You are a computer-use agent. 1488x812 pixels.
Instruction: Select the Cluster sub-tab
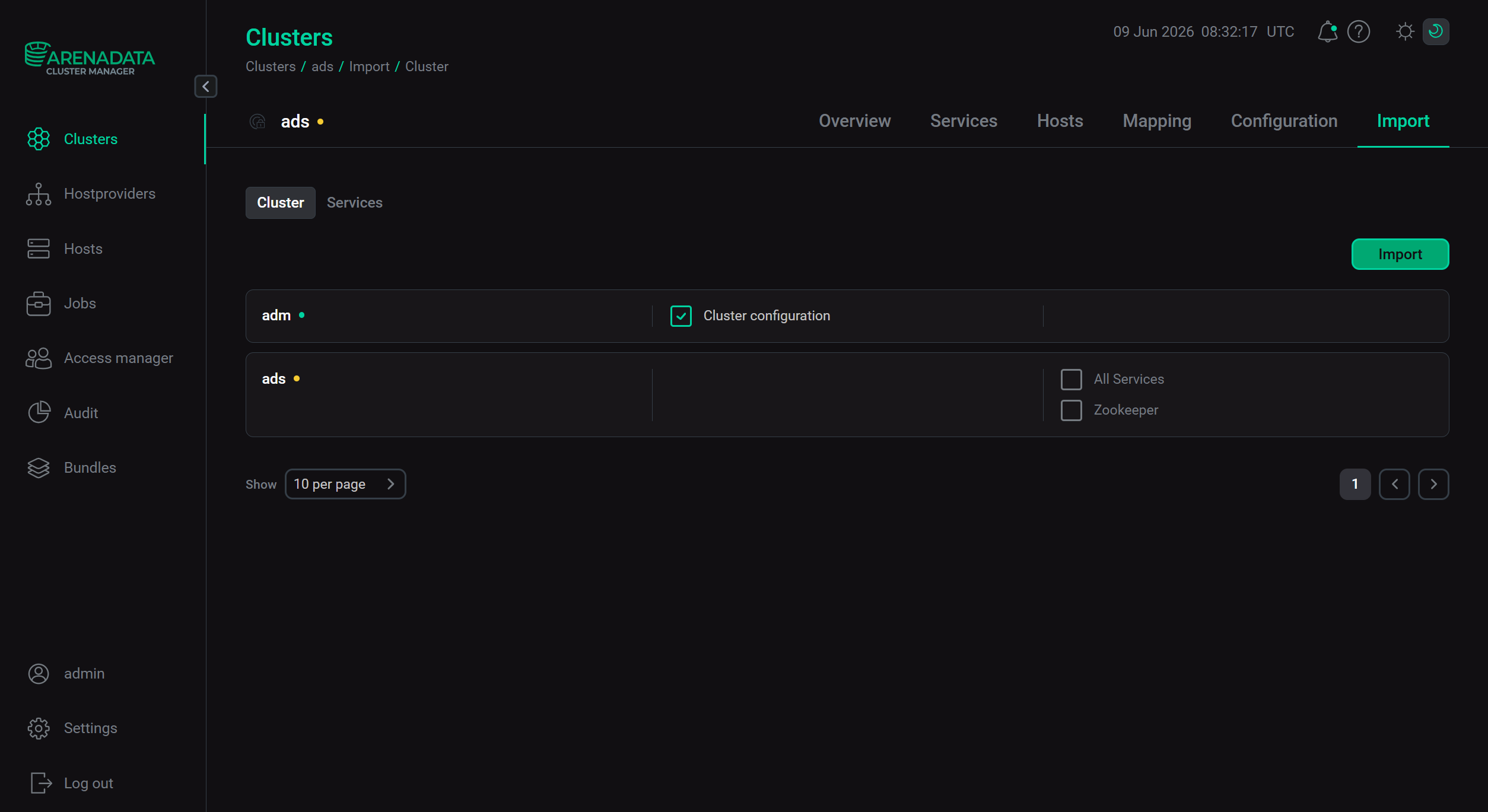281,203
